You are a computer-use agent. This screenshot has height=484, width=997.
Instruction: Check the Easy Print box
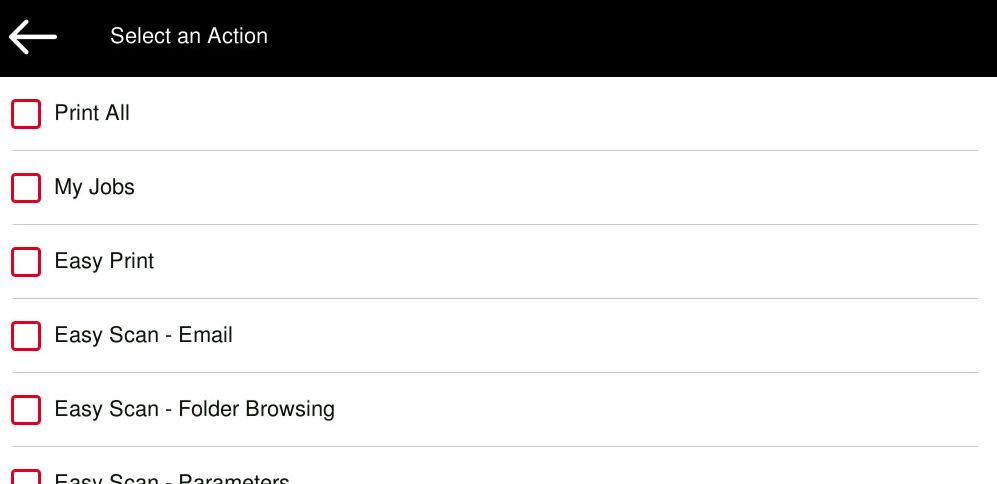tap(26, 262)
